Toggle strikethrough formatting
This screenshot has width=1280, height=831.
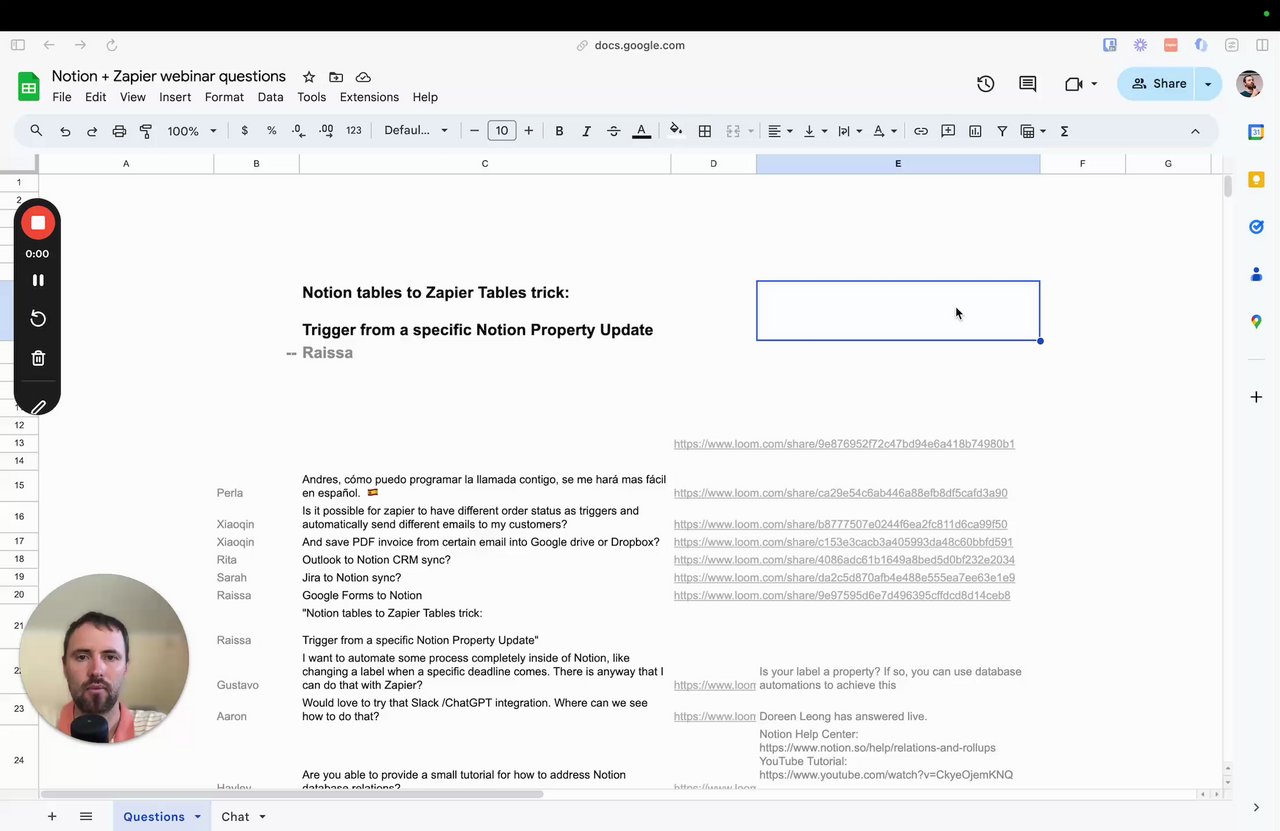pos(614,131)
